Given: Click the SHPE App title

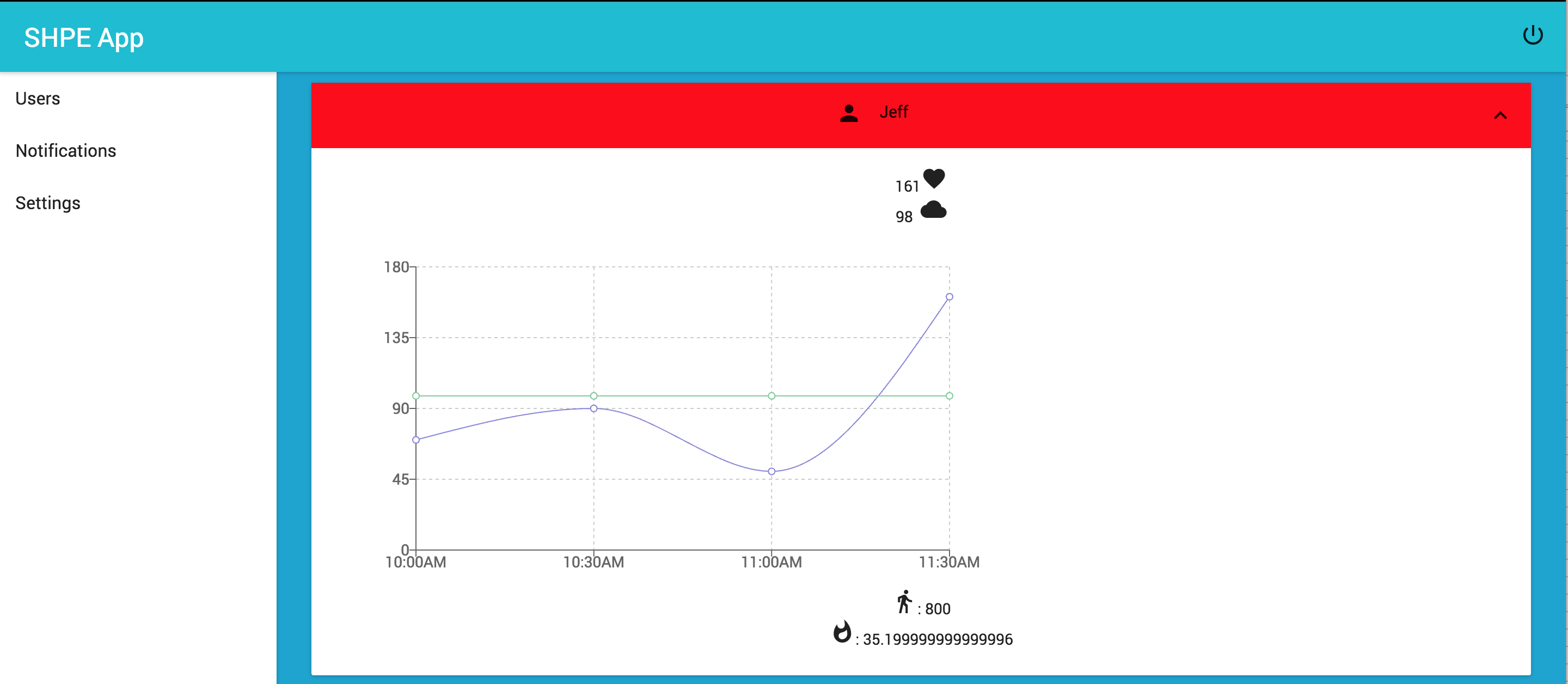Looking at the screenshot, I should (x=83, y=38).
